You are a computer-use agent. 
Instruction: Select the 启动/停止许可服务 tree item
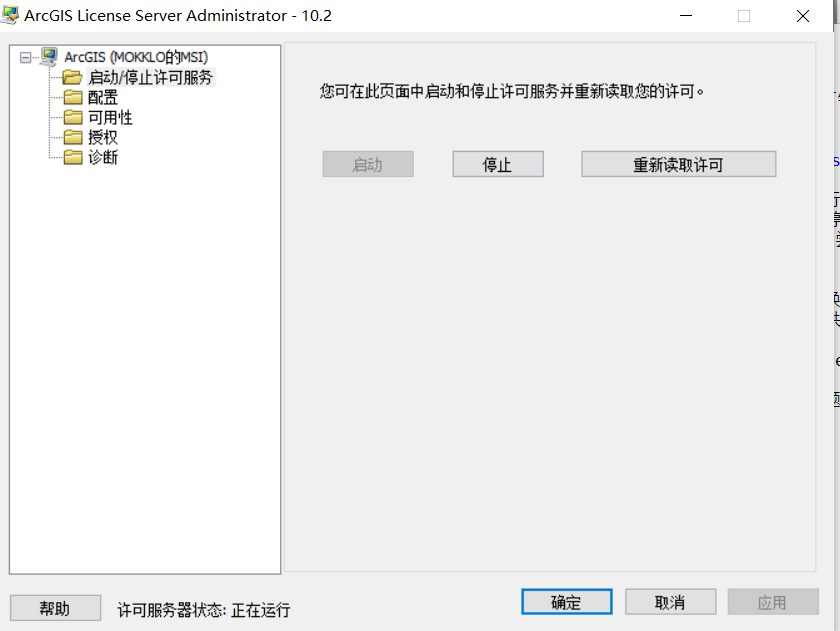(x=151, y=77)
